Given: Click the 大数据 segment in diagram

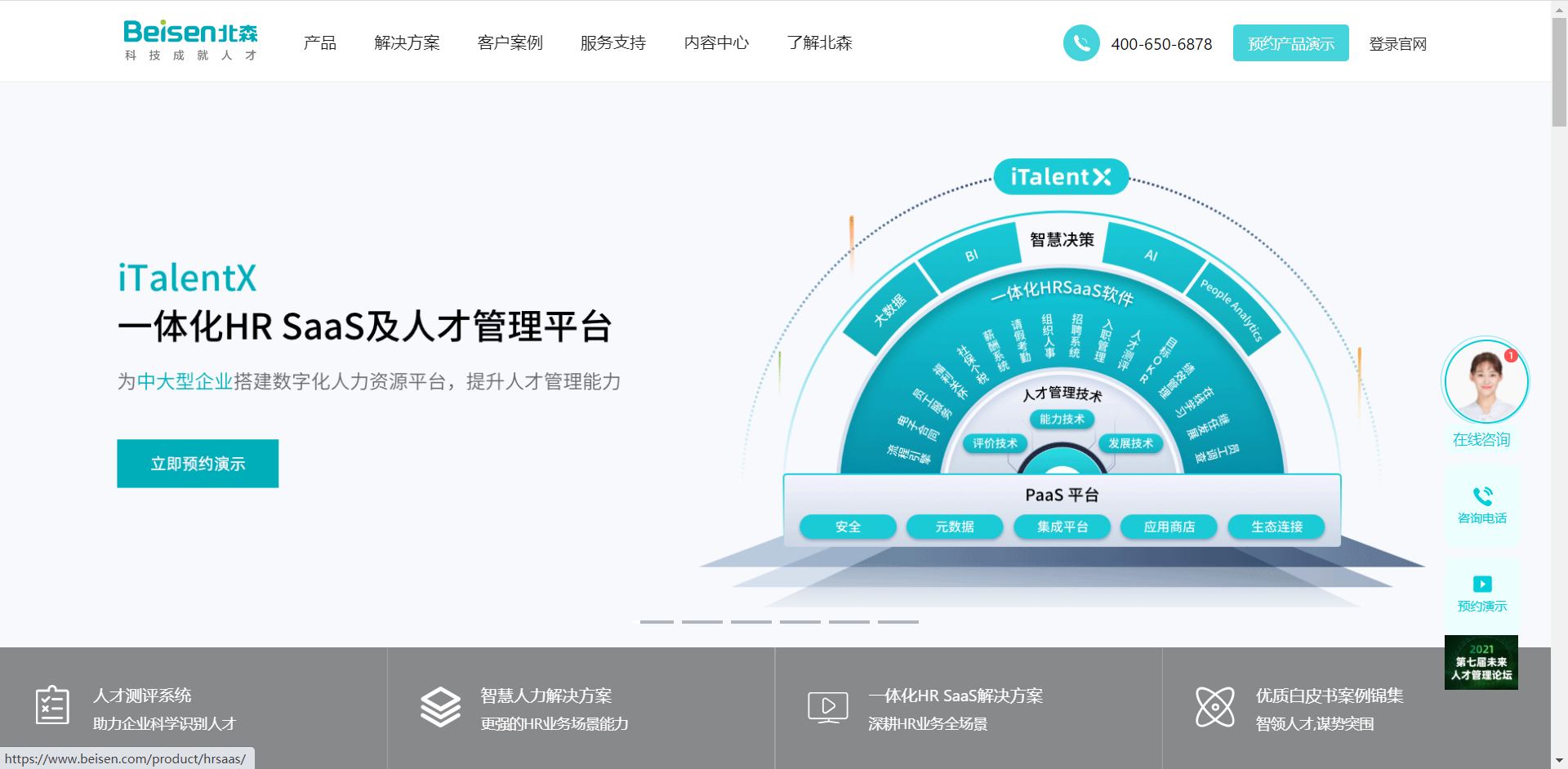Looking at the screenshot, I should click(890, 310).
